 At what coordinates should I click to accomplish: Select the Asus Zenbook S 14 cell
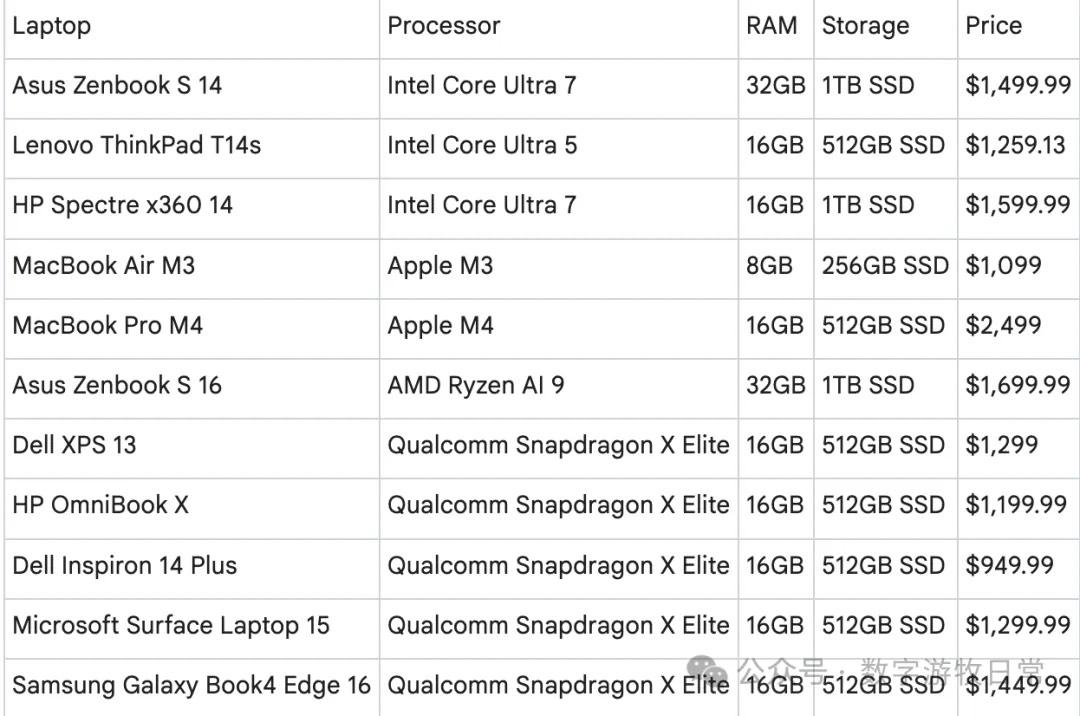pos(117,85)
